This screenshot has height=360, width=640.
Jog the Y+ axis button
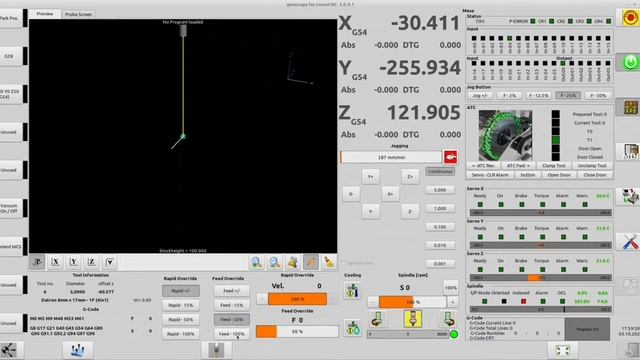tap(371, 176)
